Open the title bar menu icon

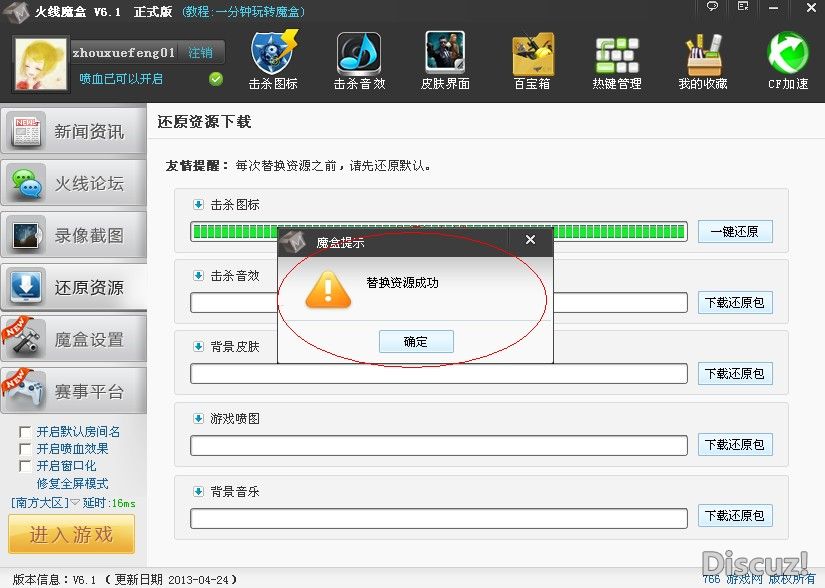point(743,6)
